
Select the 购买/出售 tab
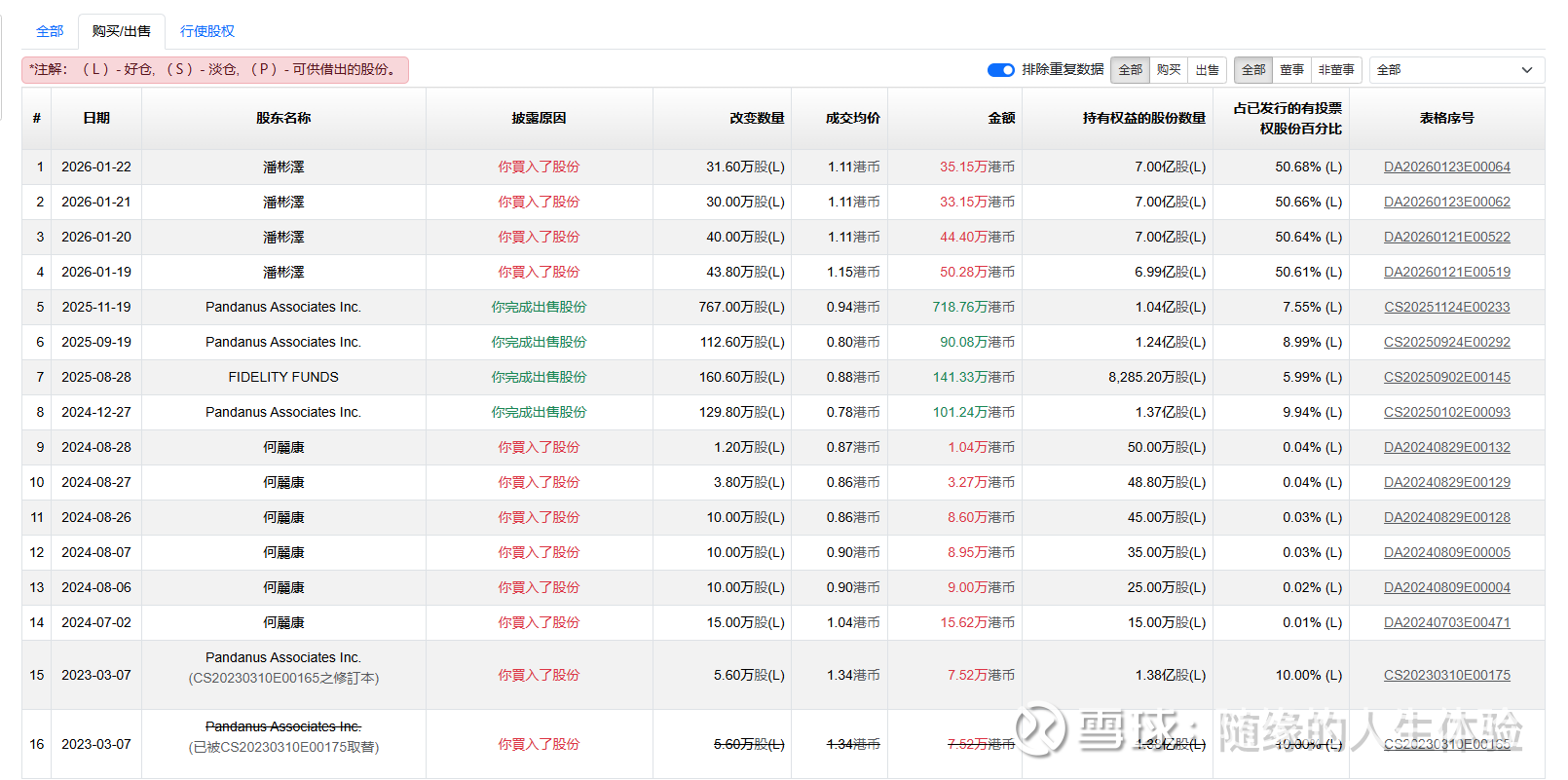coord(122,31)
